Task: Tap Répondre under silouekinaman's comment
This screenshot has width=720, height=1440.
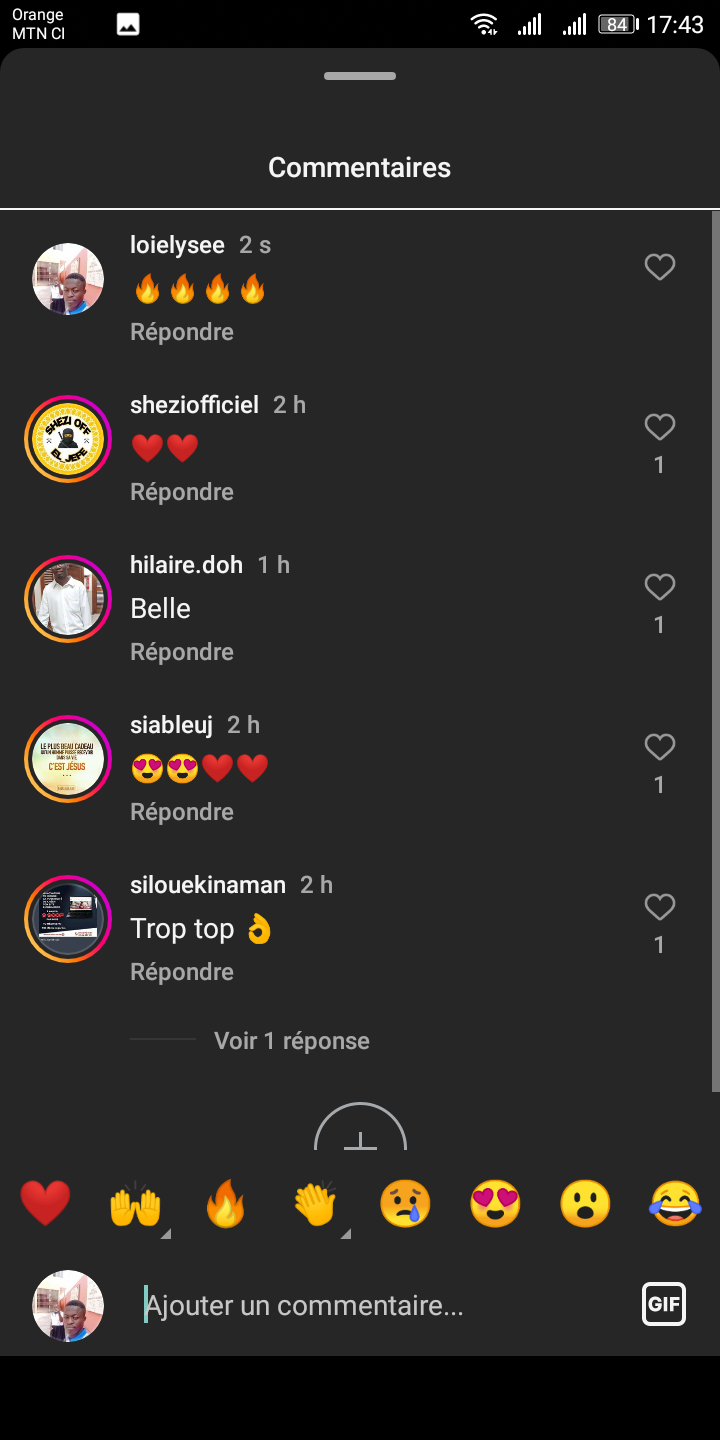Action: (x=182, y=972)
